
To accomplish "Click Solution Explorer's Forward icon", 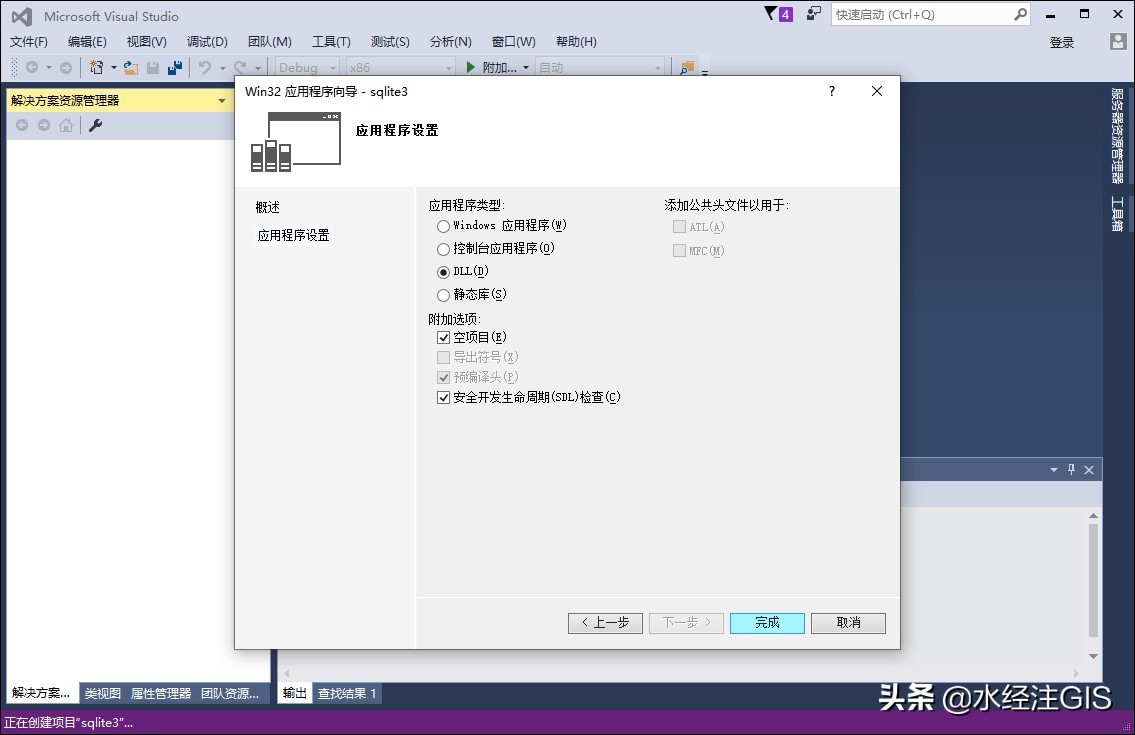I will coord(43,125).
